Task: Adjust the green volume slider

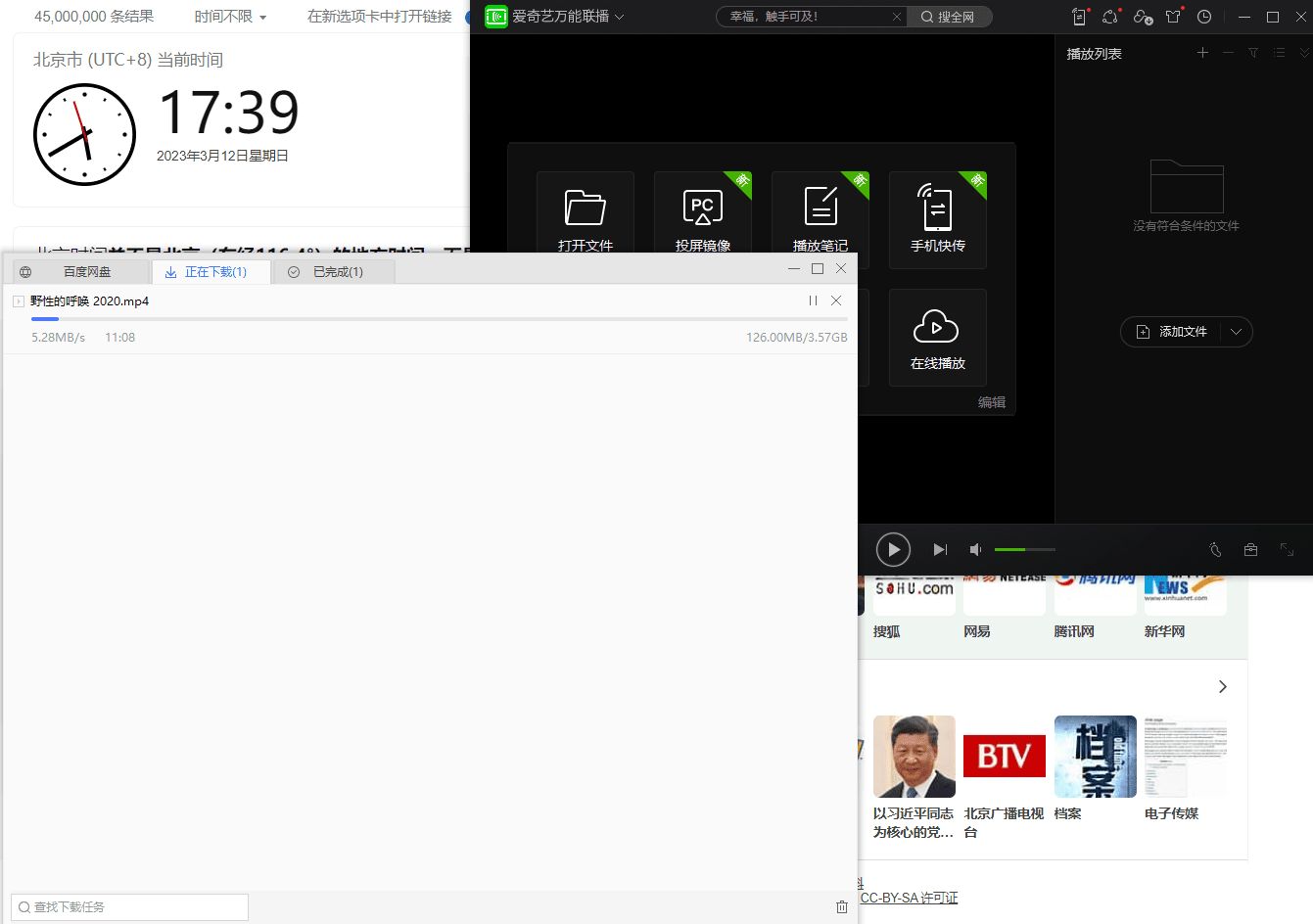Action: click(1024, 550)
